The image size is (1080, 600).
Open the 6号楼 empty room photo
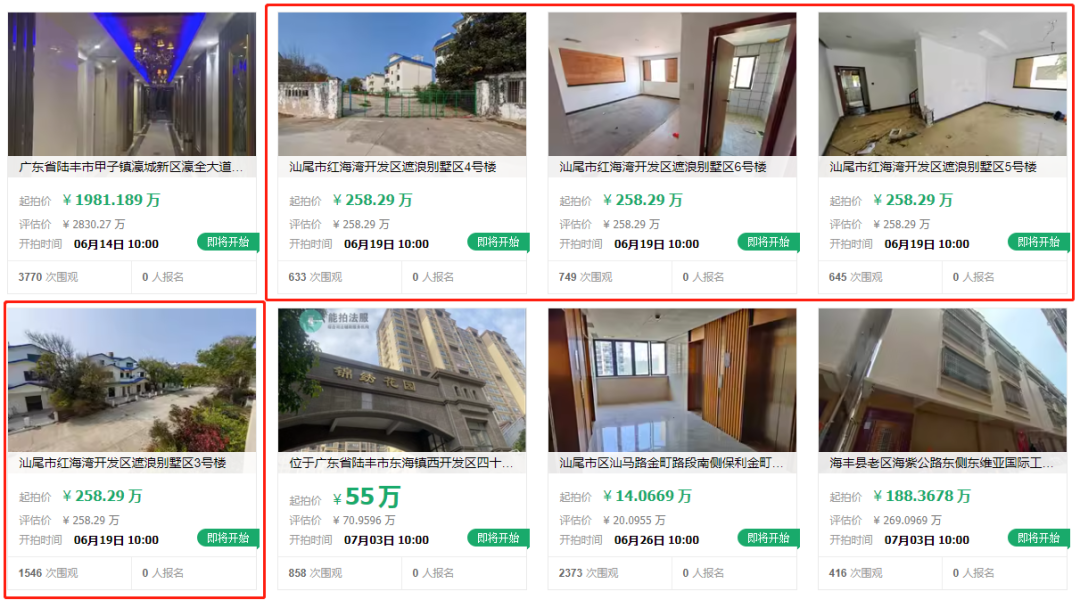[x=672, y=84]
